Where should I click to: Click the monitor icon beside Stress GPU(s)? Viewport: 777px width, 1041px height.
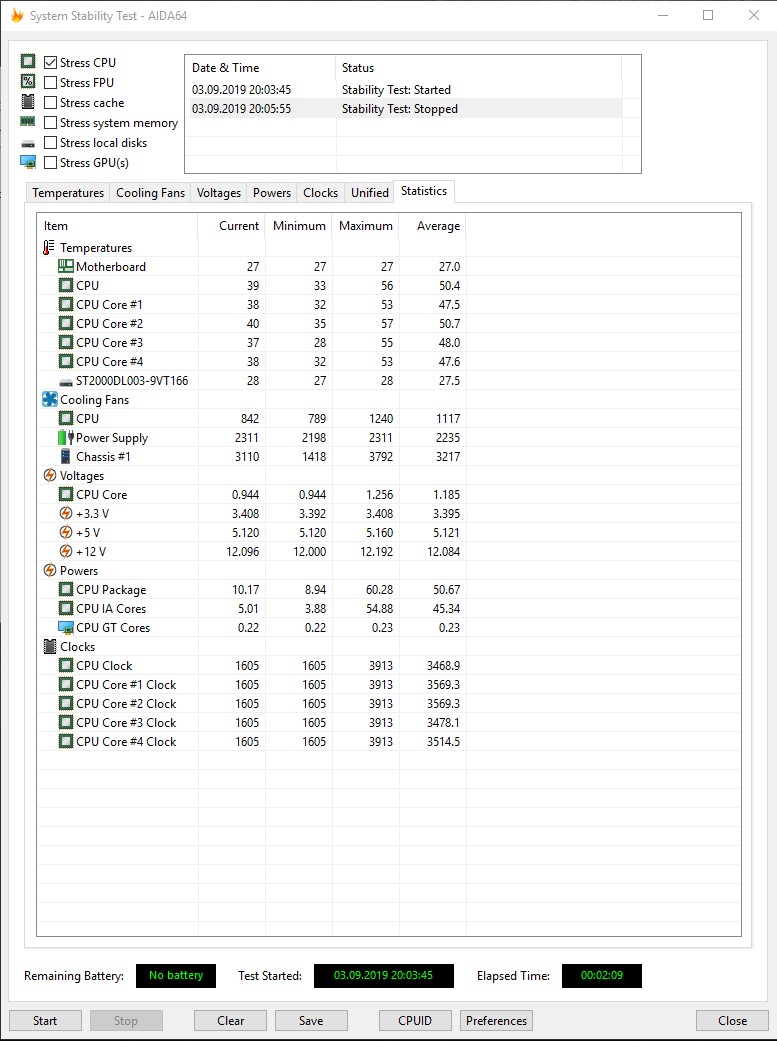click(28, 162)
